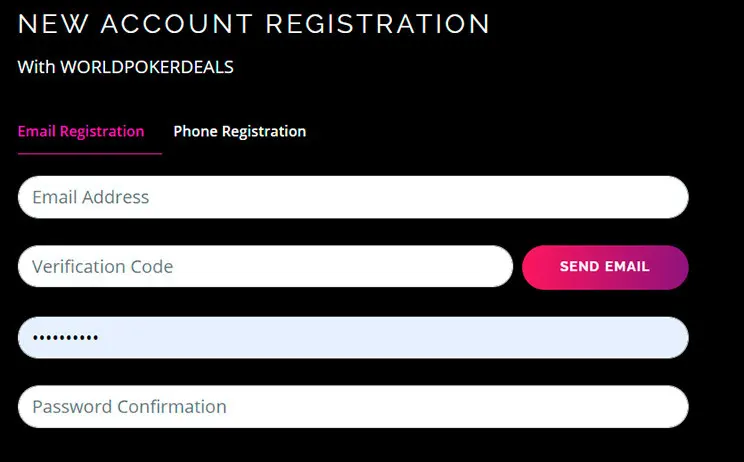Focus the Verification Code field
The image size is (744, 462).
coord(265,267)
